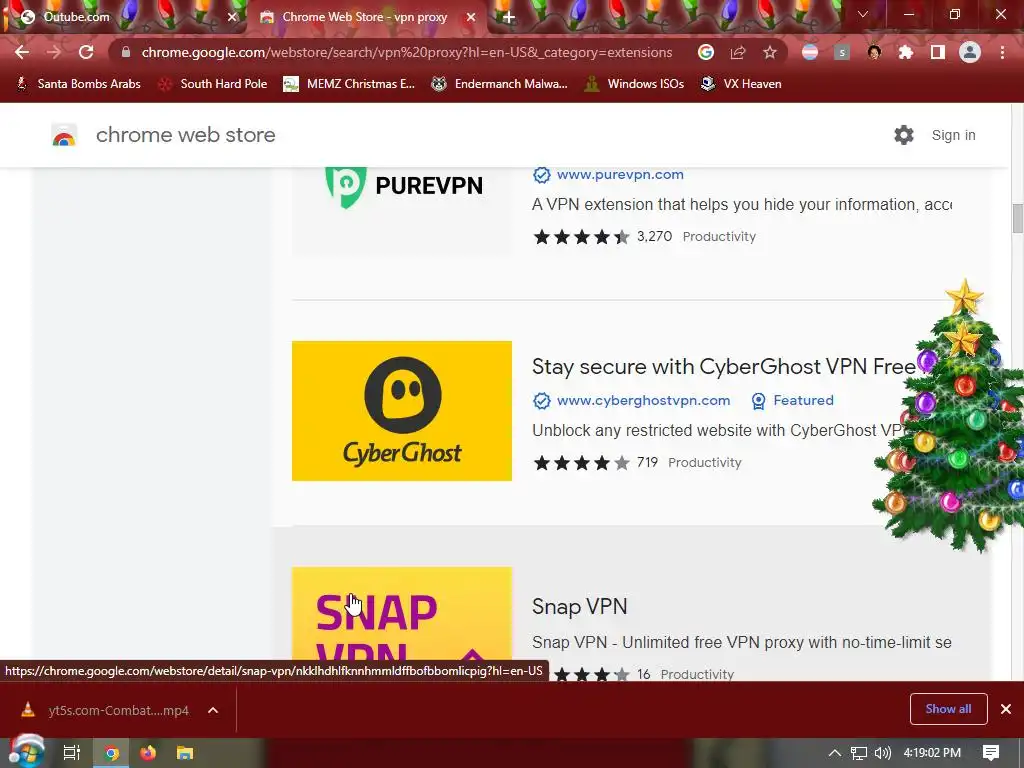
Task: Open the tab search chevron
Action: 863,14
